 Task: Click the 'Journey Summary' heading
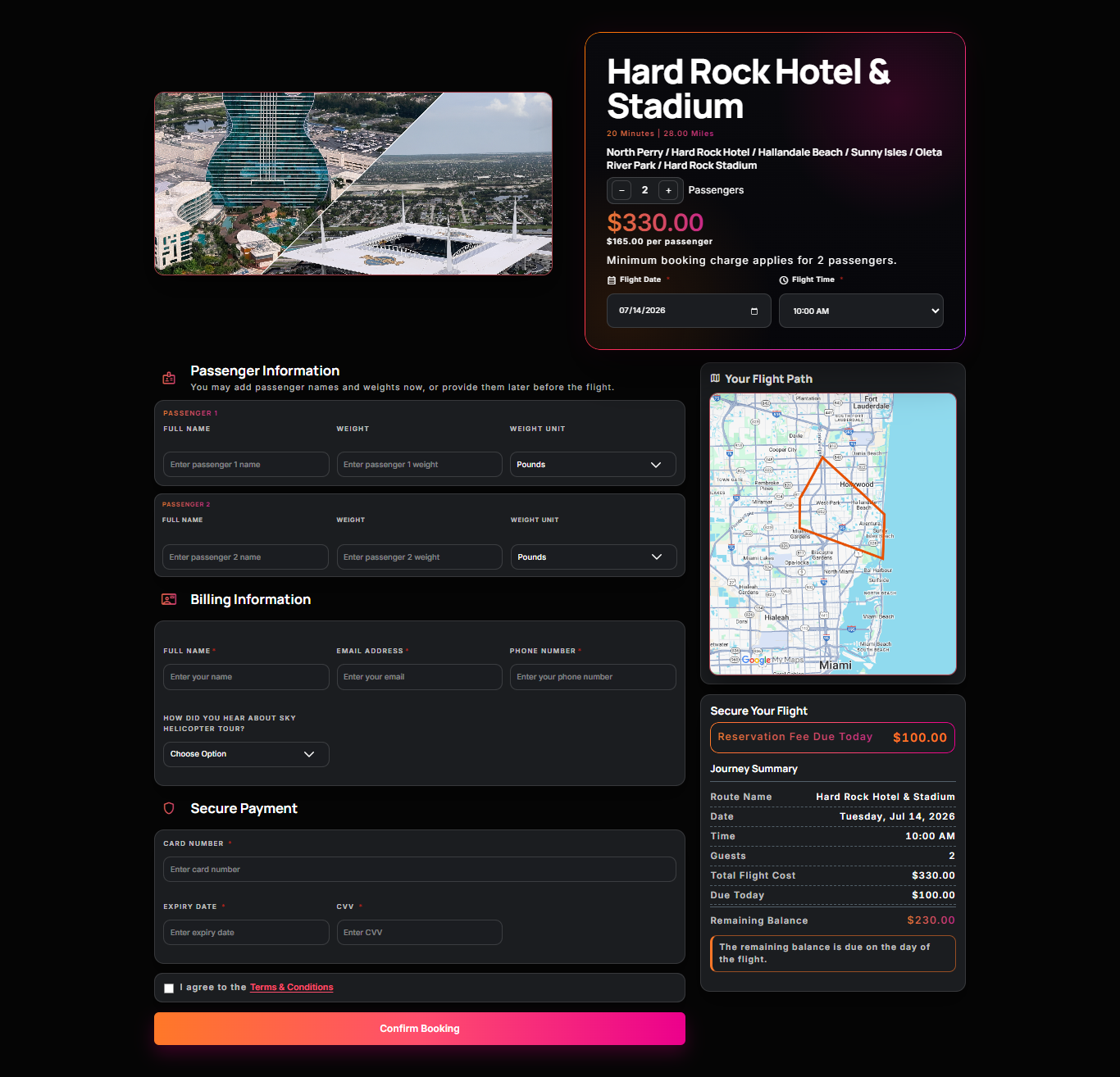pos(753,769)
